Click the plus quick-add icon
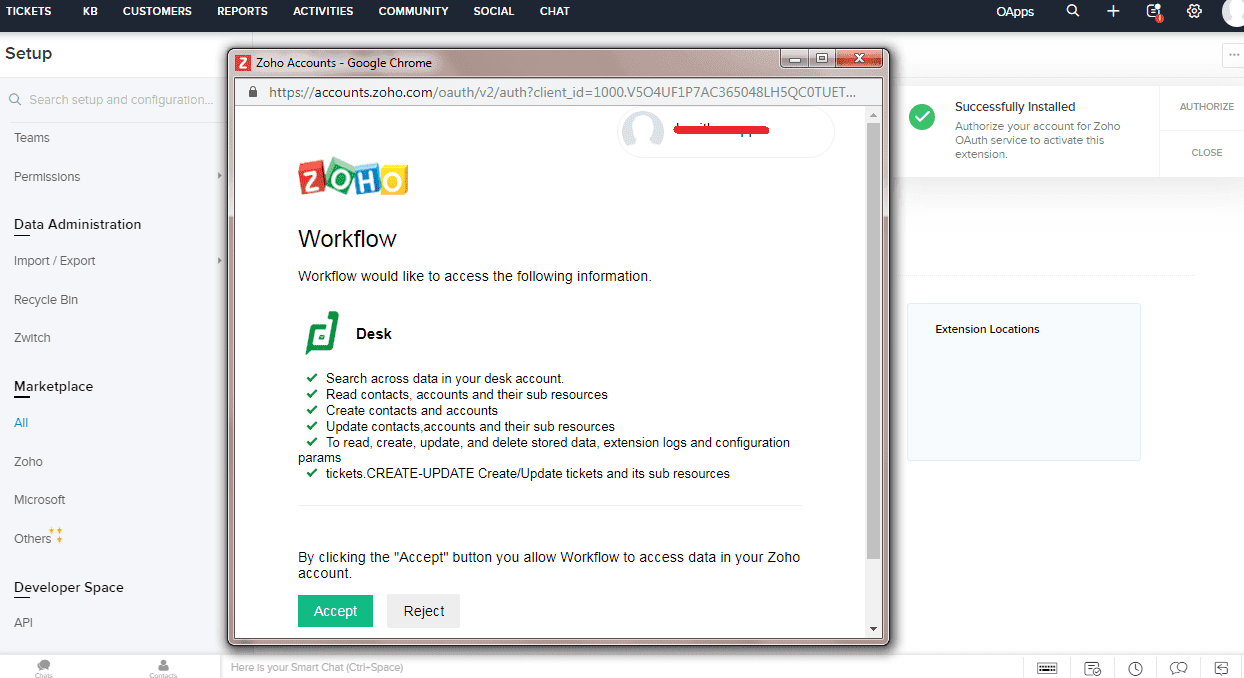This screenshot has height=678, width=1244. click(x=1113, y=11)
